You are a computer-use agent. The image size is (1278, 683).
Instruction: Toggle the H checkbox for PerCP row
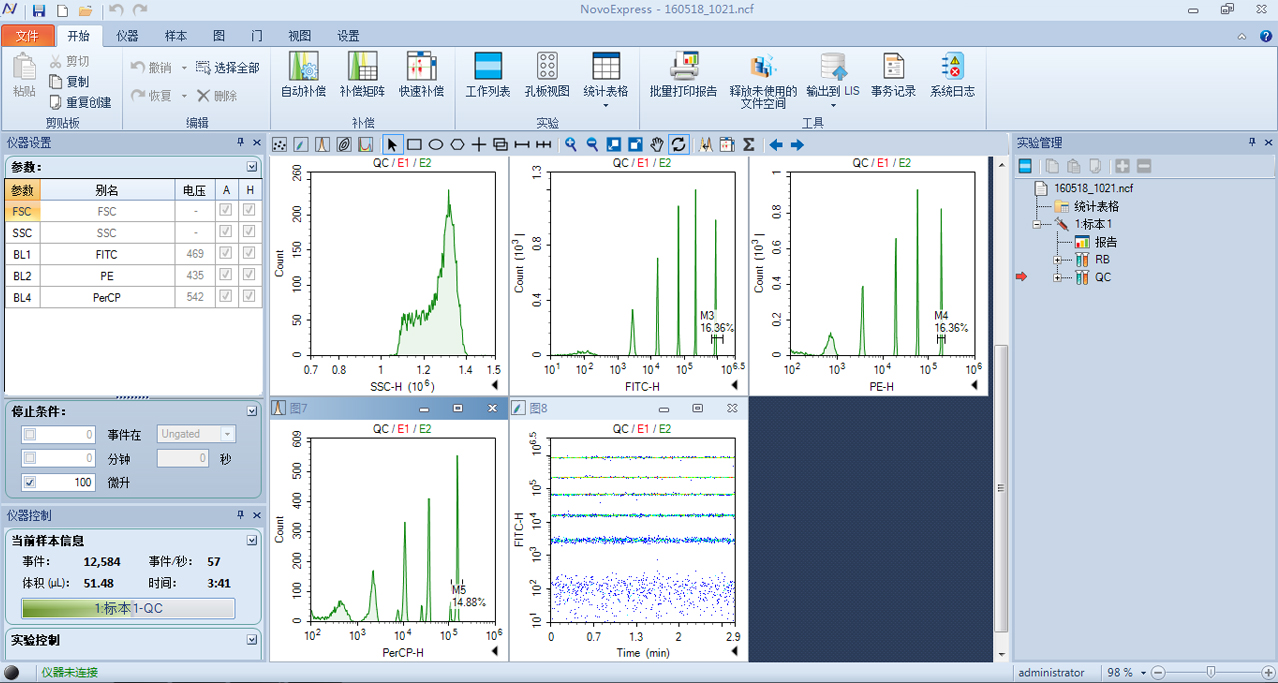(249, 297)
